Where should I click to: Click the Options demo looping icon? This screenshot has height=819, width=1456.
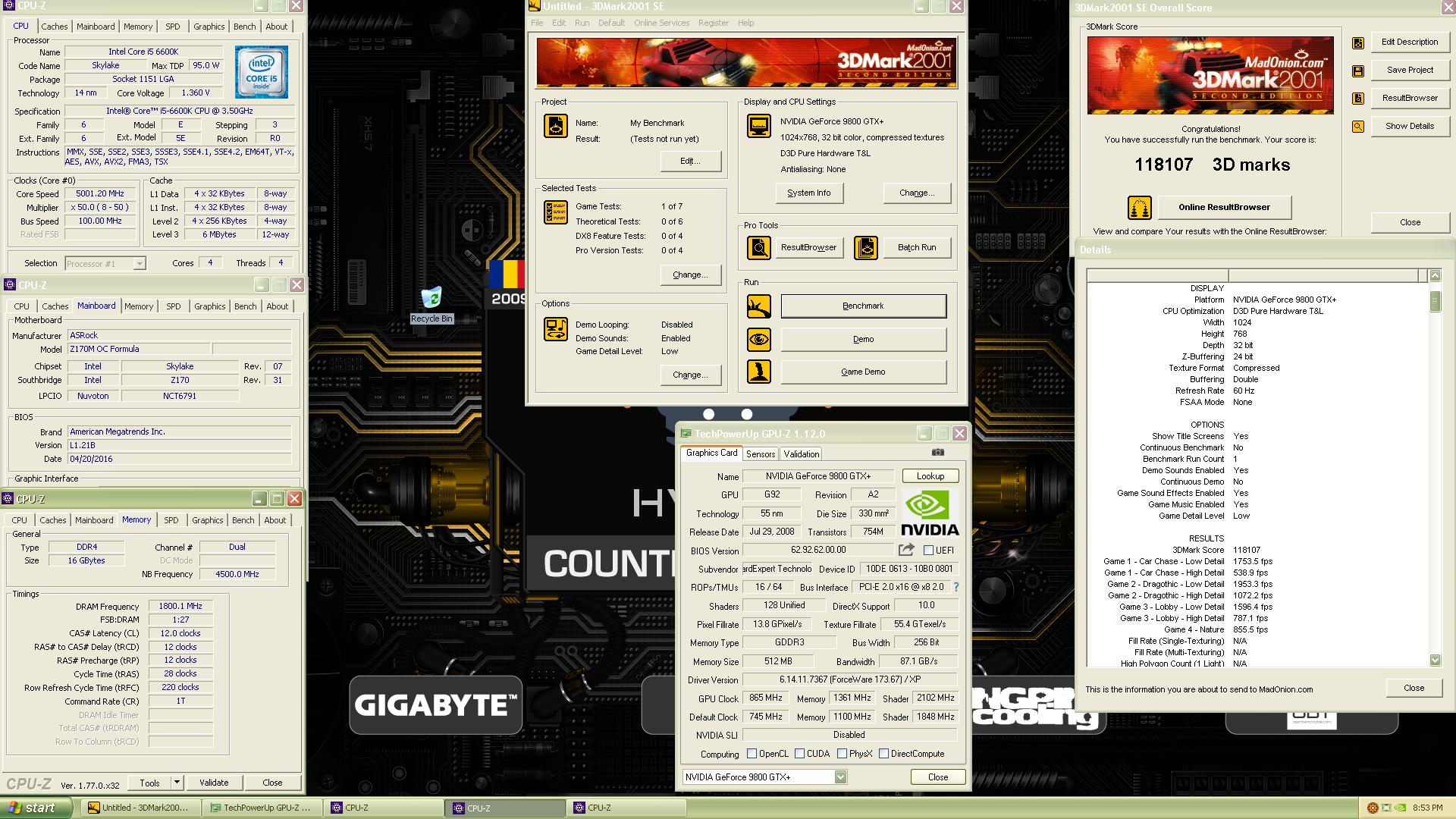[556, 329]
